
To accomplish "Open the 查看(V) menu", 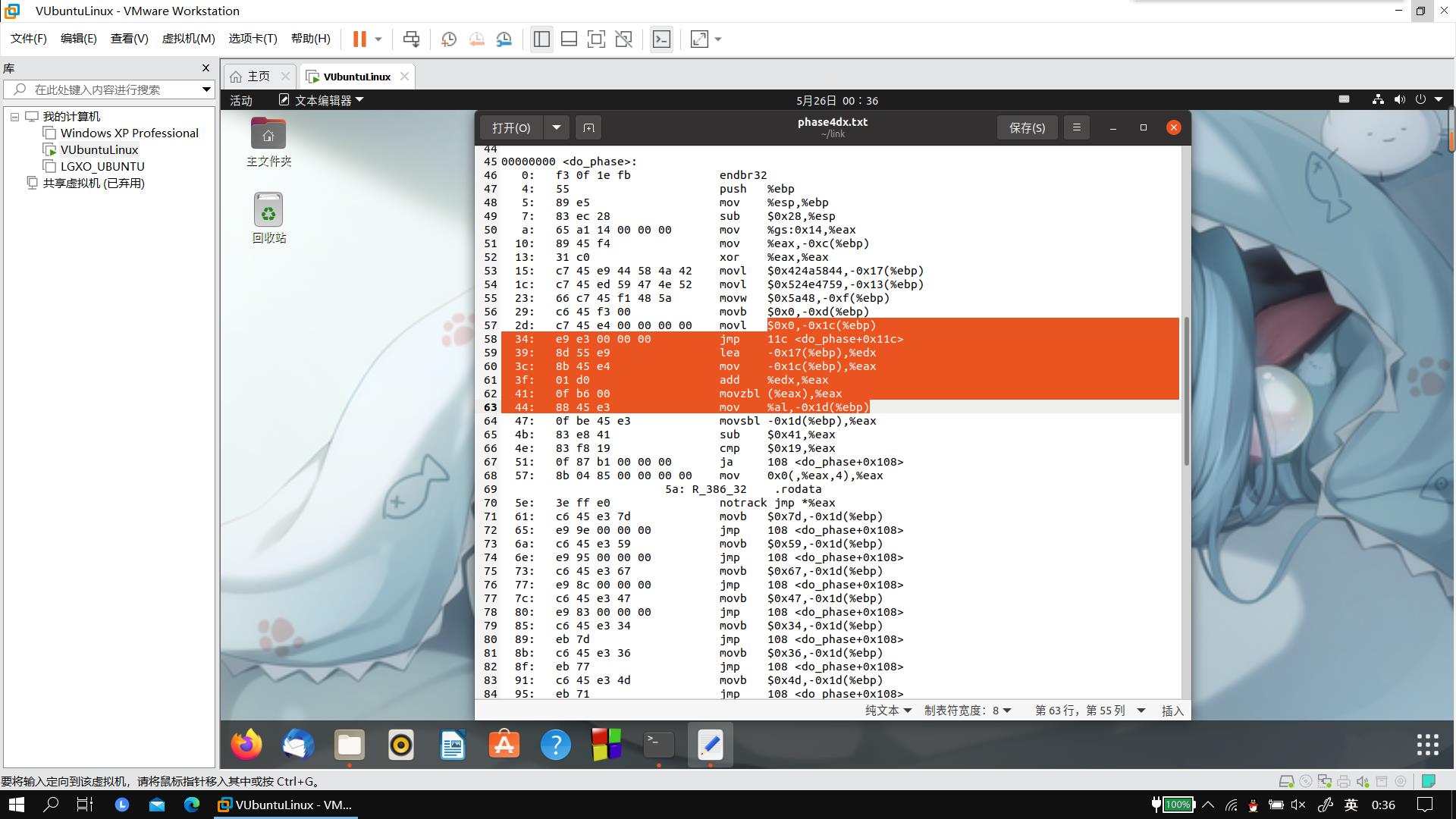I will click(129, 39).
